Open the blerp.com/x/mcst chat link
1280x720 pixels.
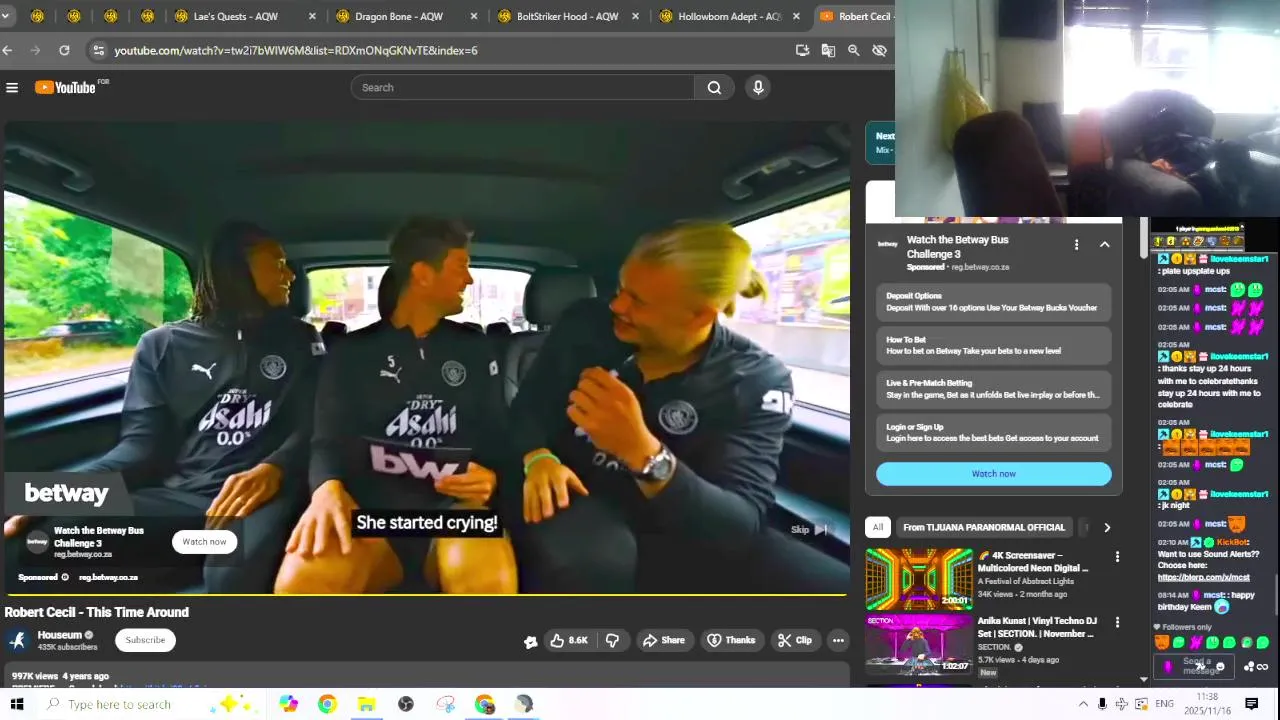tap(1203, 577)
